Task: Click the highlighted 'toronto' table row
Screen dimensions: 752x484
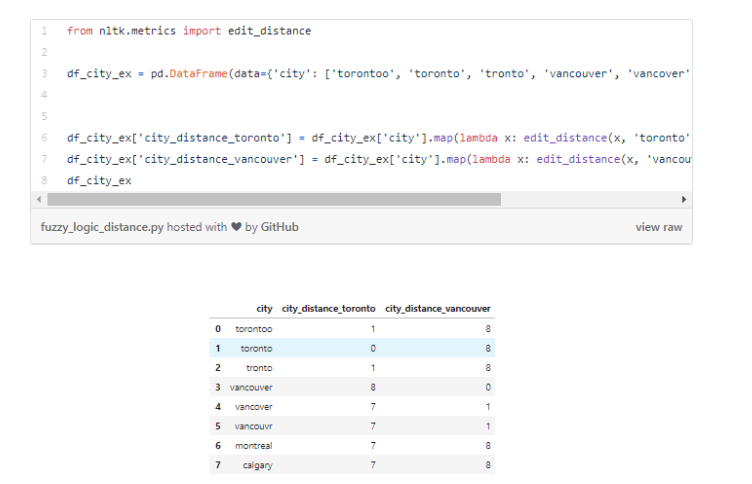Action: 350,348
